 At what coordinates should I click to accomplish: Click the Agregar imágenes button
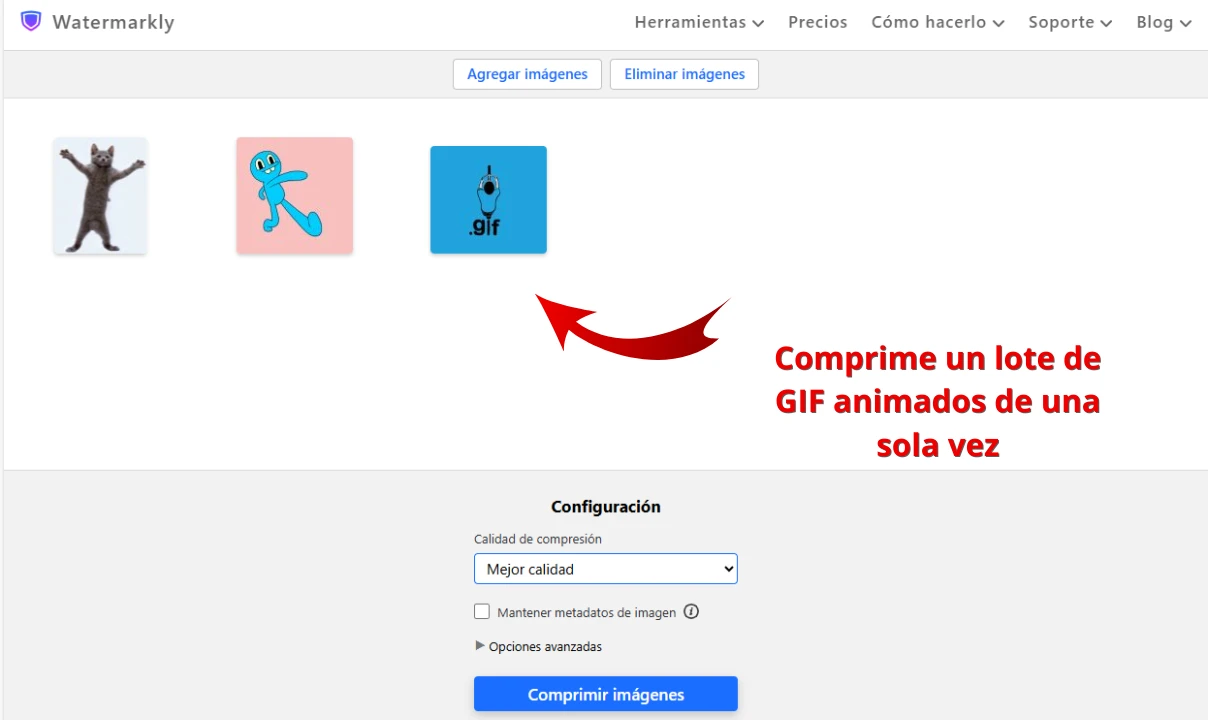click(x=527, y=74)
